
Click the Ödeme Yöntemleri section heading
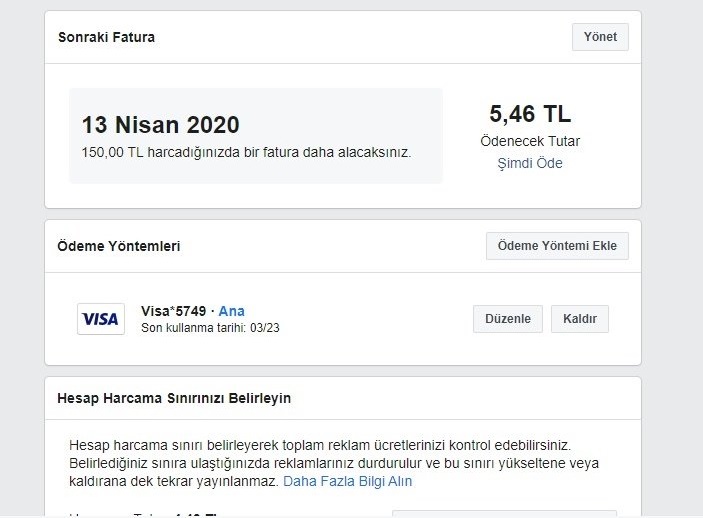[119, 246]
